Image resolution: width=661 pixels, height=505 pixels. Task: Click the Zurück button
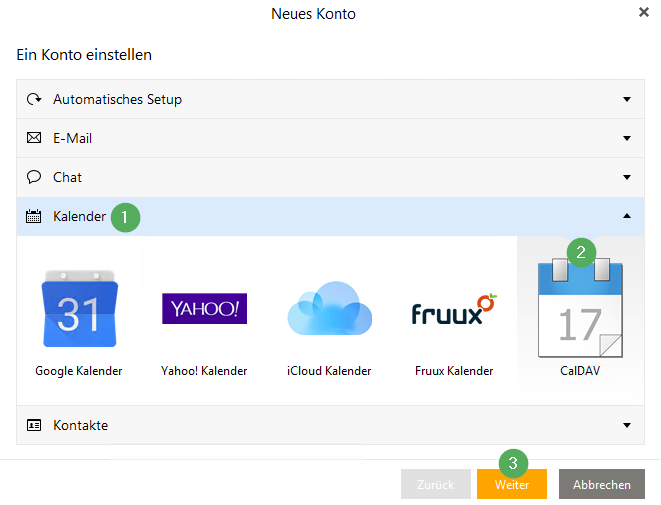point(436,484)
